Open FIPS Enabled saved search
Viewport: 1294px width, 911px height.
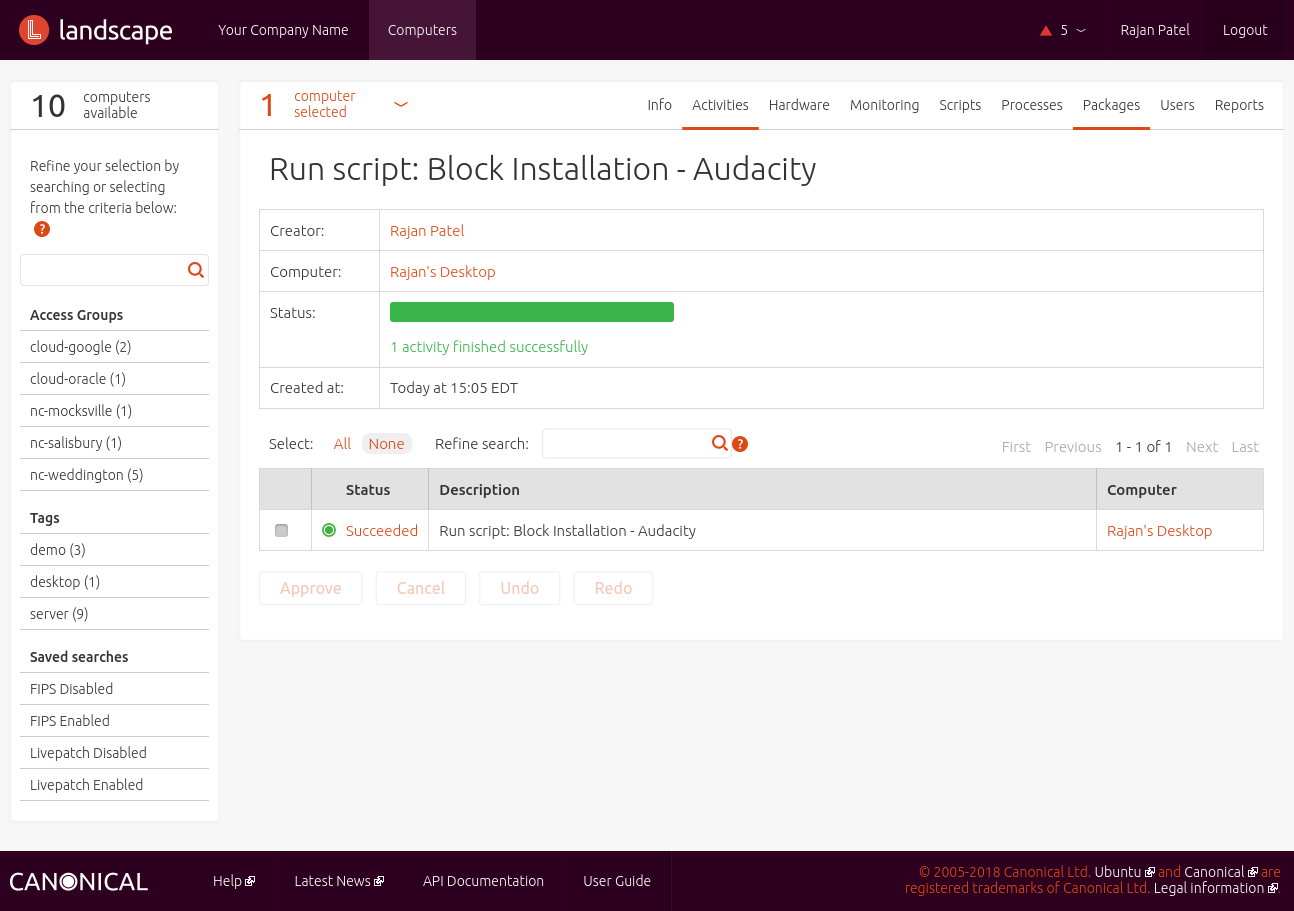(70, 721)
